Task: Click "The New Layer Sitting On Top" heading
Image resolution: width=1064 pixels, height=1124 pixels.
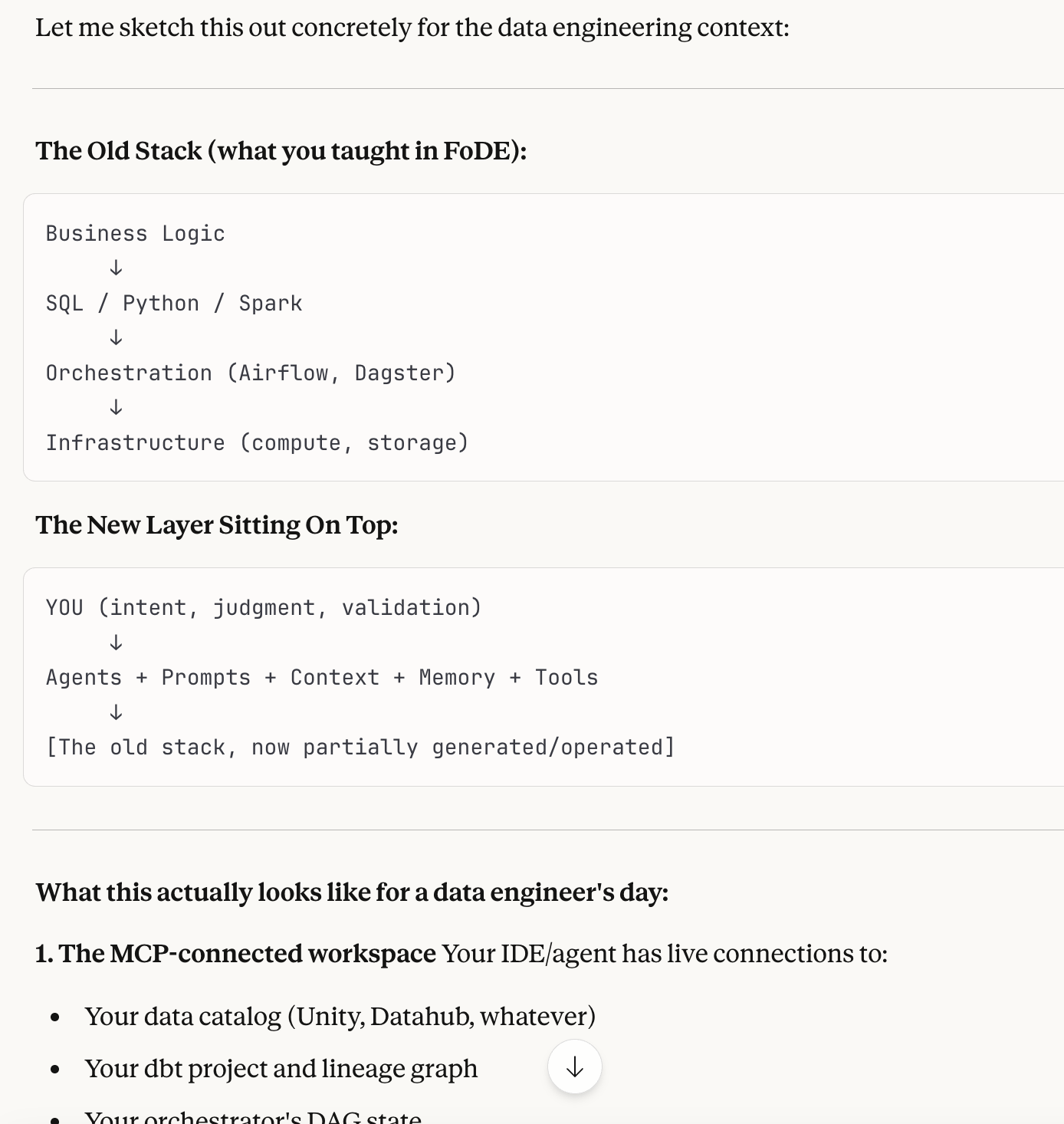Action: (217, 525)
